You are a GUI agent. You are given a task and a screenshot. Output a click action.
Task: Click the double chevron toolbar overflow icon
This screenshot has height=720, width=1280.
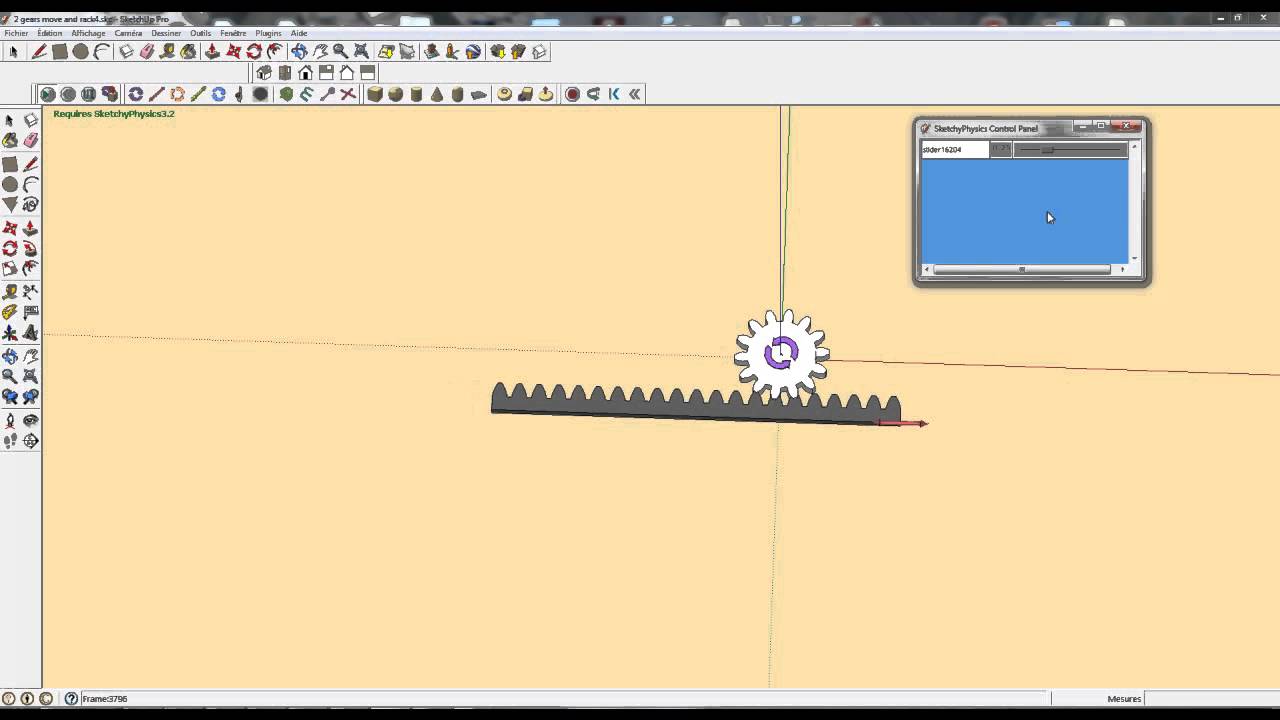pyautogui.click(x=635, y=94)
